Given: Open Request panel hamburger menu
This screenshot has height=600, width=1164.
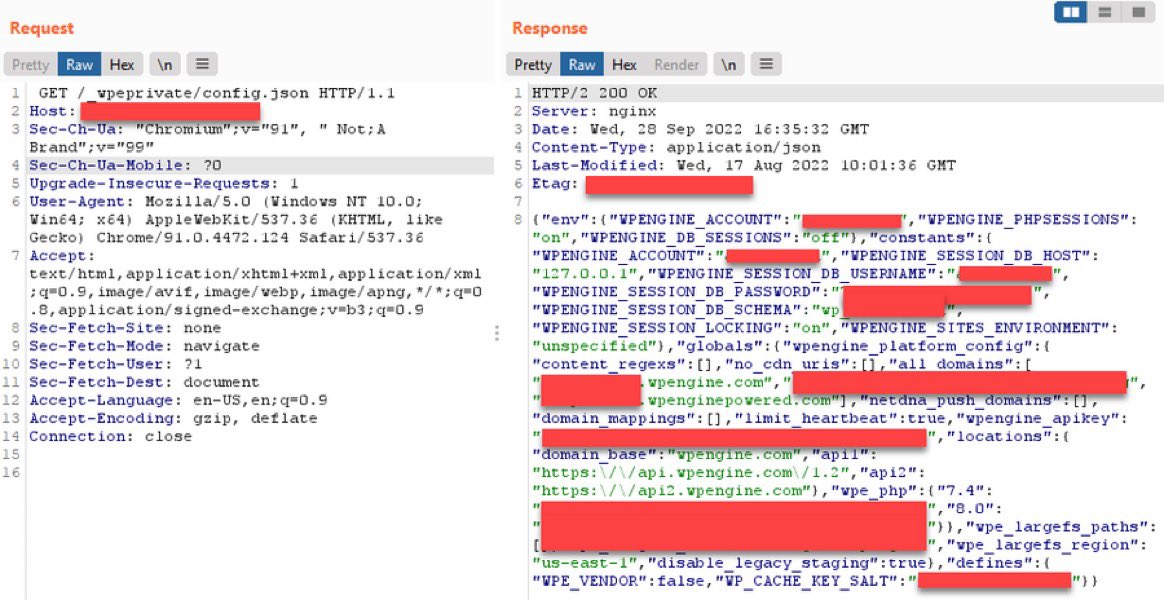Looking at the screenshot, I should [202, 65].
